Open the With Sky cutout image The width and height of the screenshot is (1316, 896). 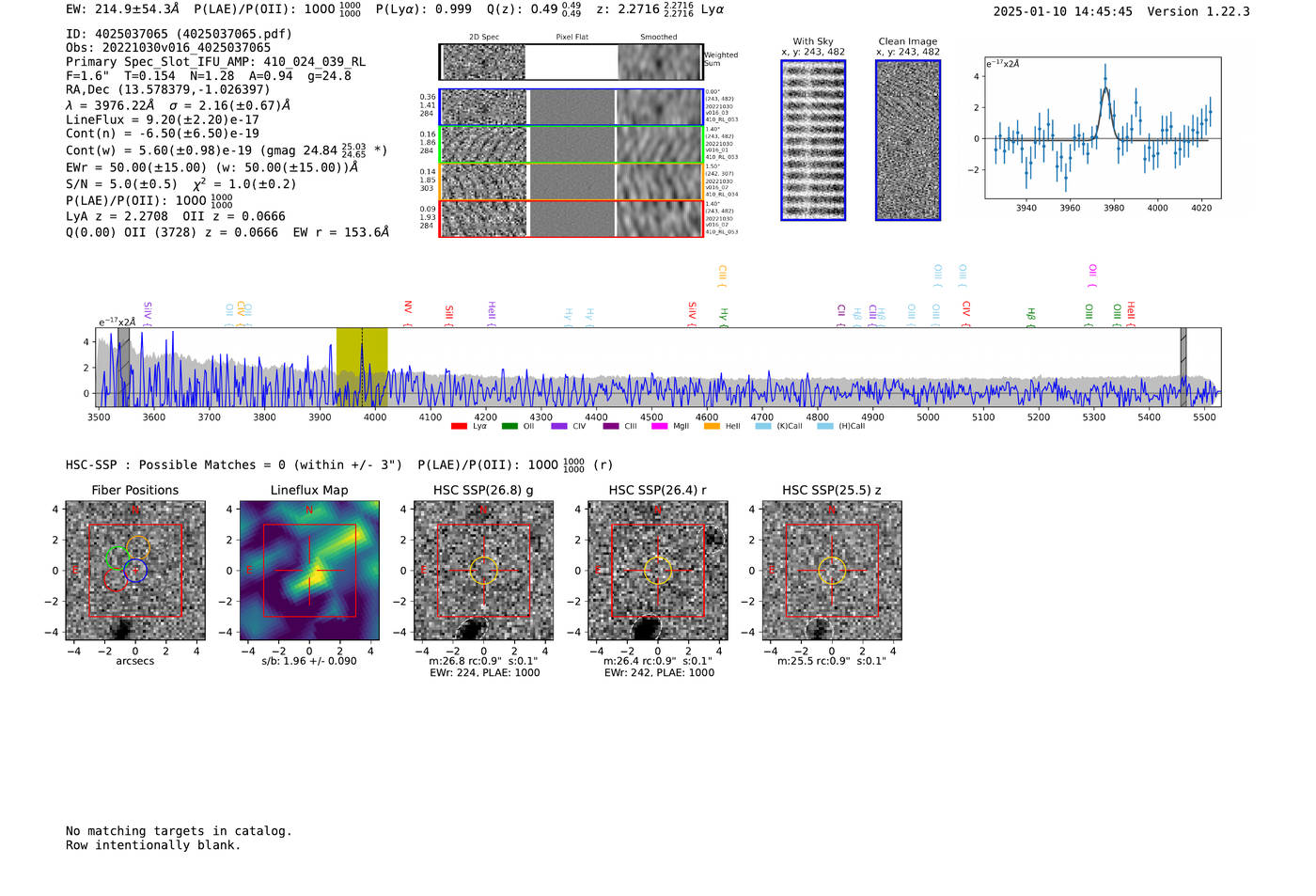813,140
